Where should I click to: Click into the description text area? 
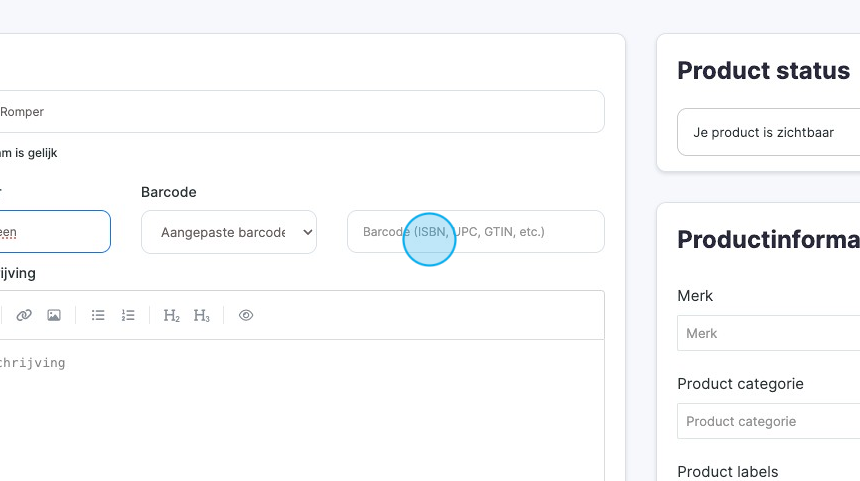[300, 410]
